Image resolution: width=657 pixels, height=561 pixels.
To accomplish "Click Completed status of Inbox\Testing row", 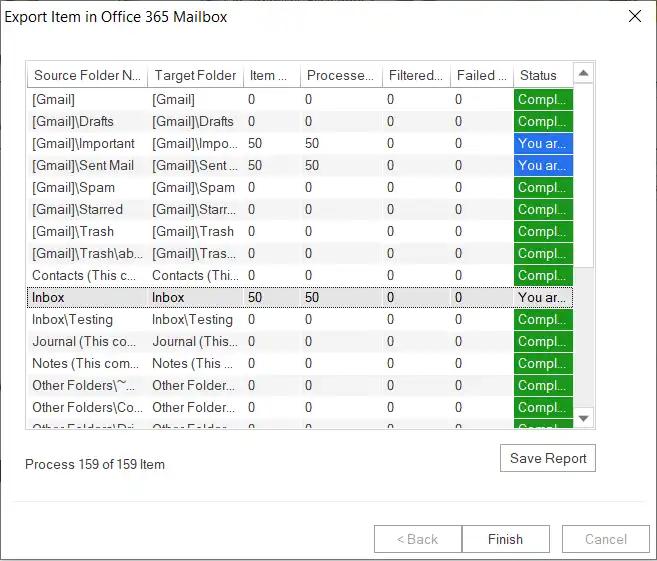I will [x=543, y=320].
